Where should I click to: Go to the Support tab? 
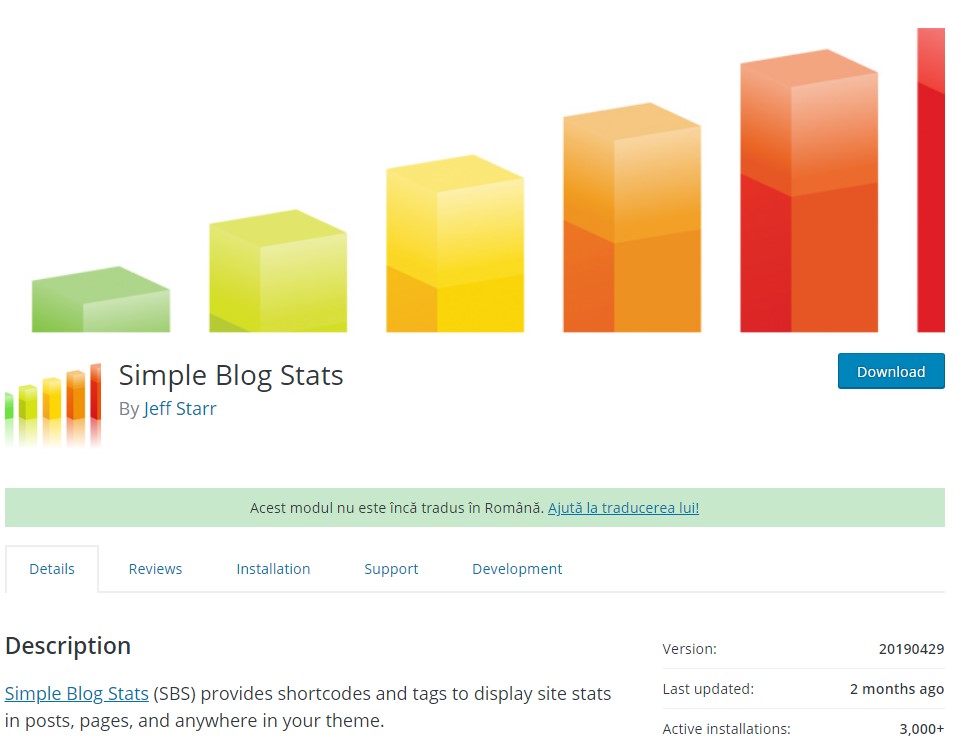click(x=391, y=569)
